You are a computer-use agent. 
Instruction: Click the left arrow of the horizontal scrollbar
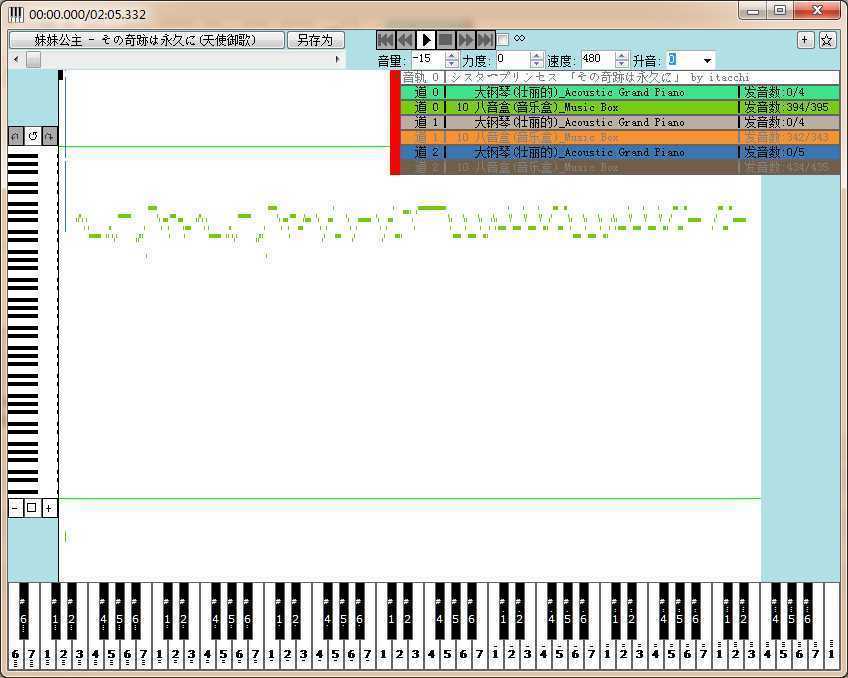click(x=16, y=59)
